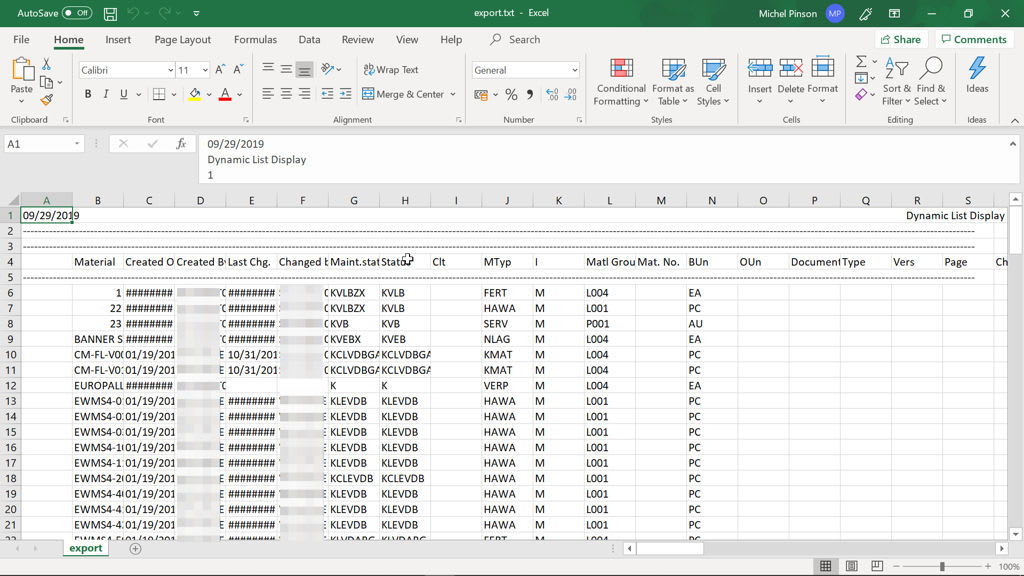Open the Ideas analysis tool
This screenshot has width=1024, height=576.
click(x=978, y=80)
